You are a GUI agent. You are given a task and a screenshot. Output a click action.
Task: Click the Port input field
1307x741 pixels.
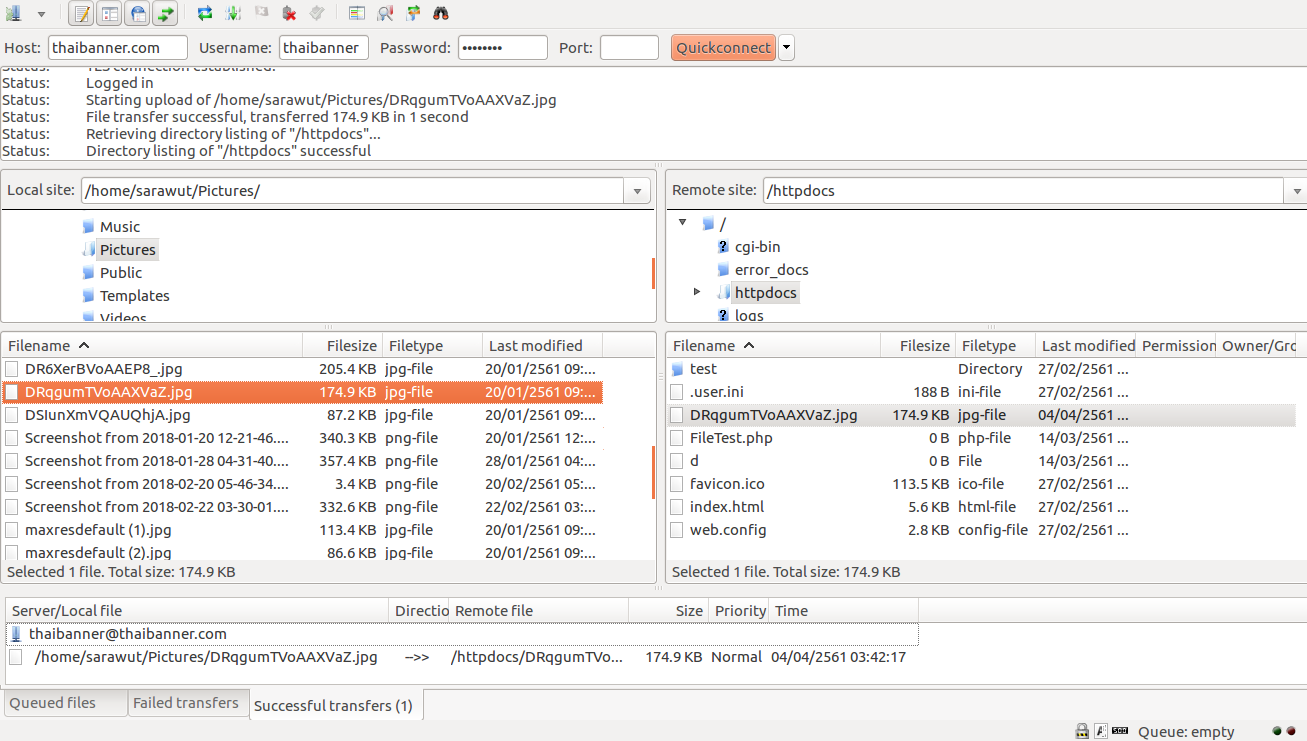click(629, 48)
